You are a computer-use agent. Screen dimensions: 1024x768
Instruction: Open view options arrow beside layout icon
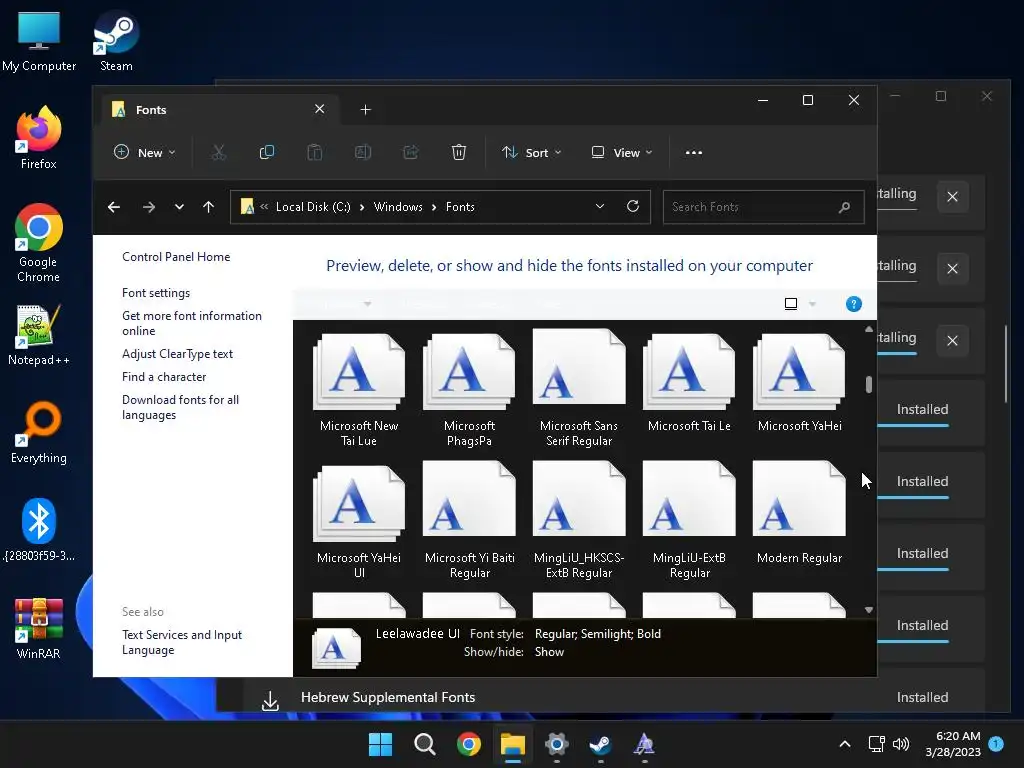(x=812, y=304)
